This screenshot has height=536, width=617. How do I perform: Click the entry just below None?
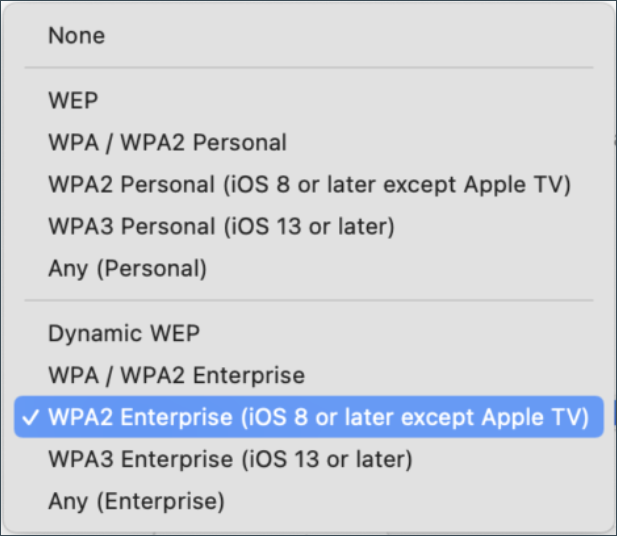pos(72,100)
